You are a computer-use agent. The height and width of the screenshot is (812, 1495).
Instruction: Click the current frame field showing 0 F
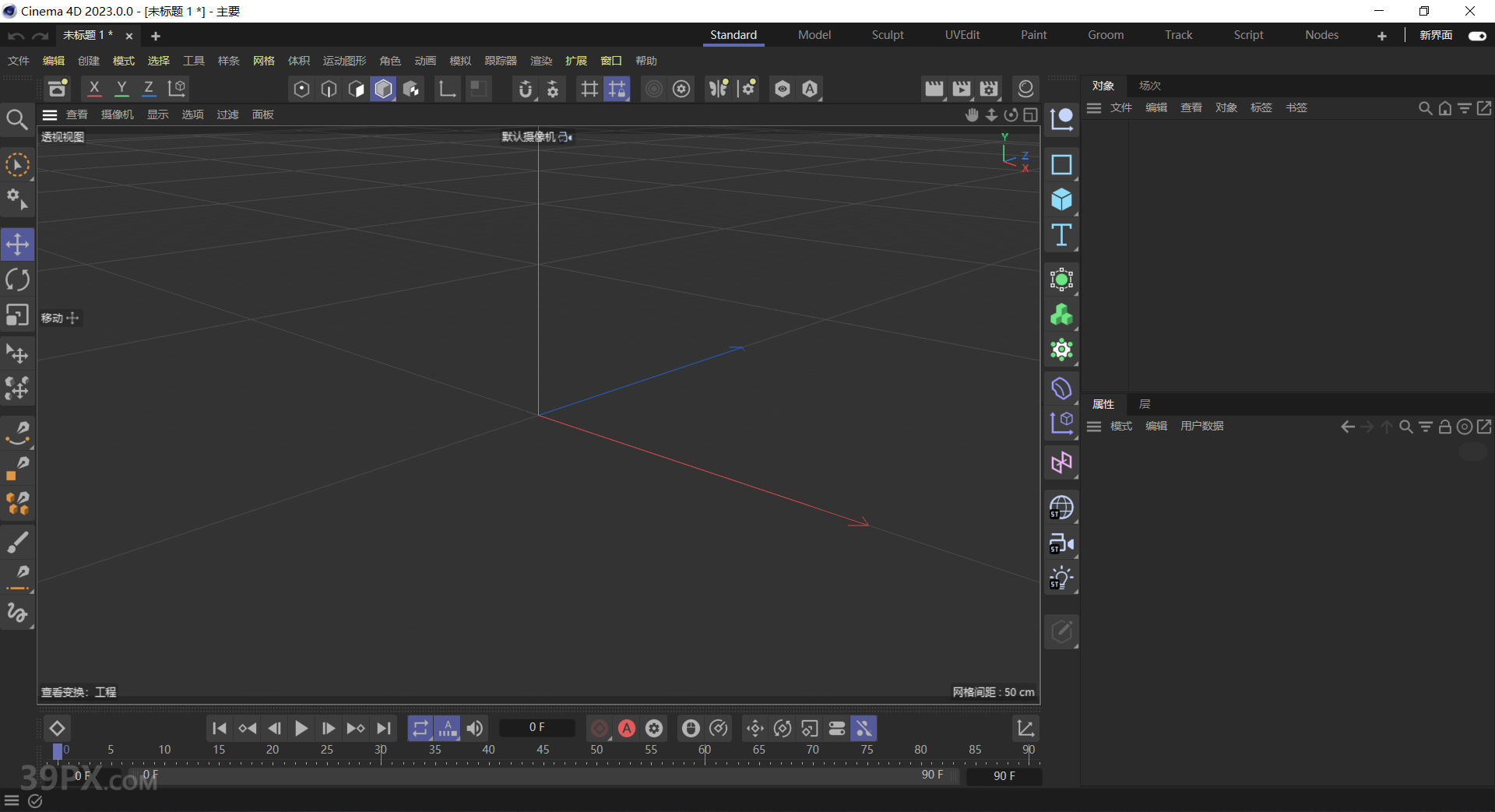[536, 727]
